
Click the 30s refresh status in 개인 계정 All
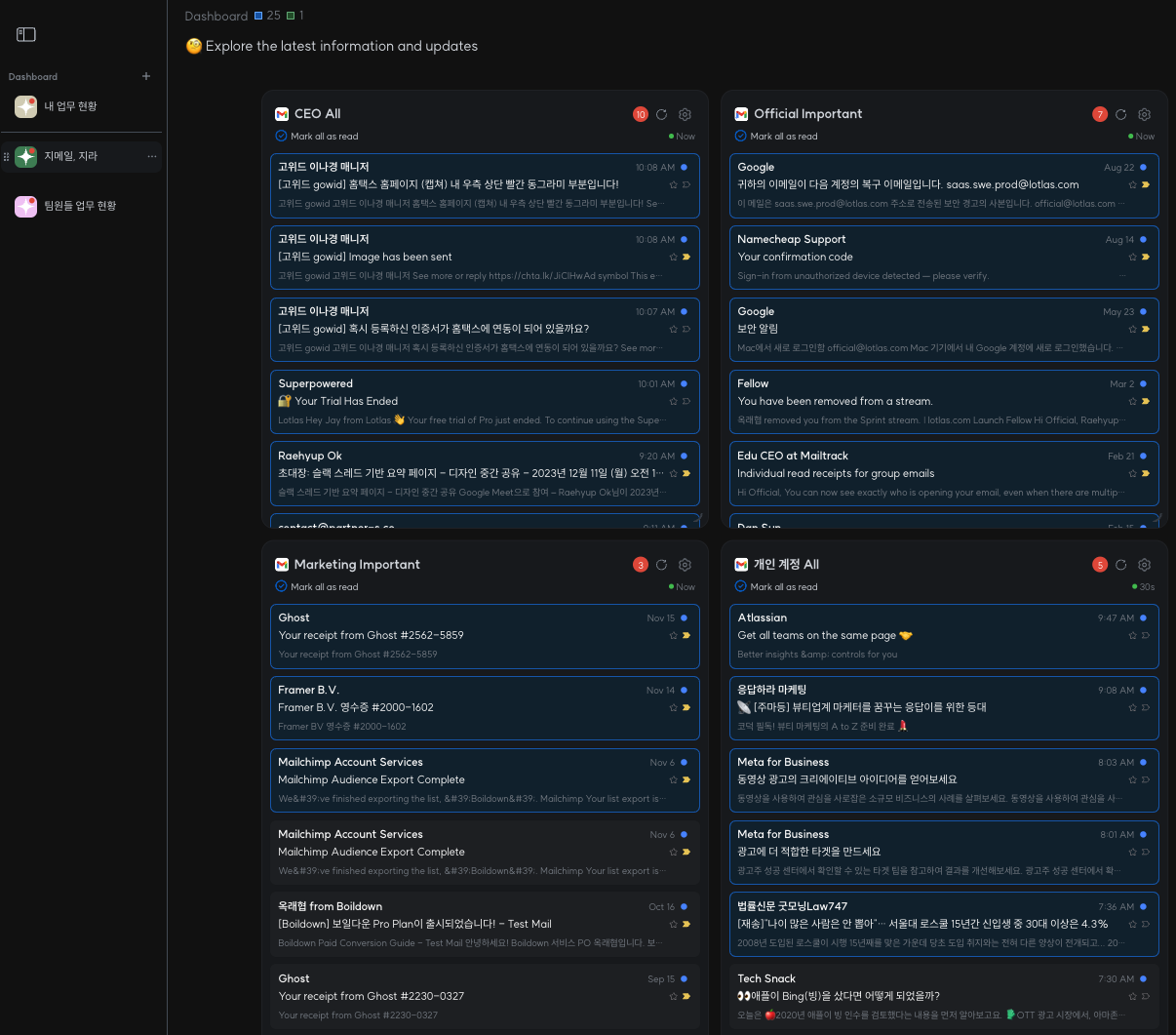click(1143, 587)
